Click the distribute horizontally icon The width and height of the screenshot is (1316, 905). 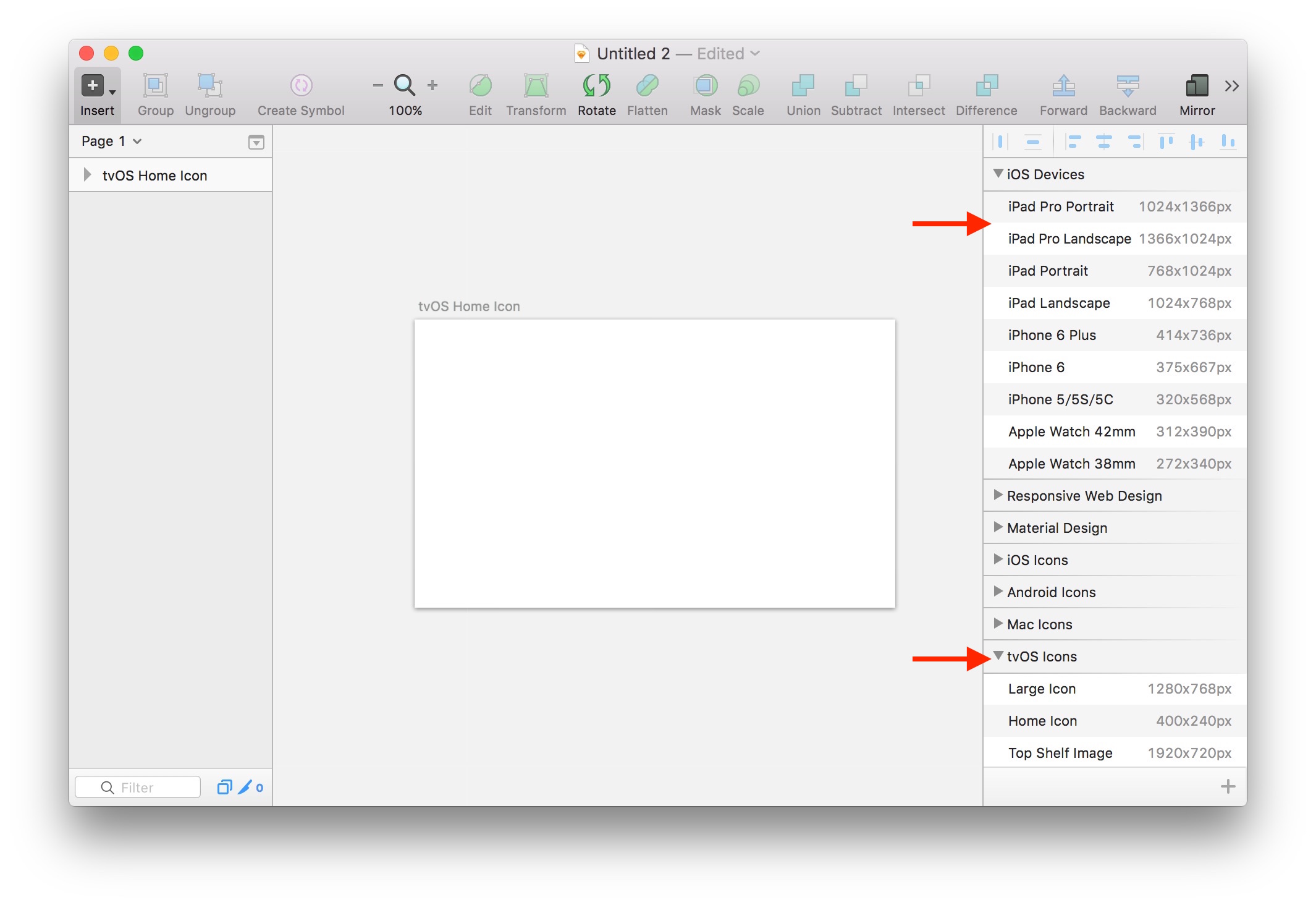click(x=1000, y=142)
